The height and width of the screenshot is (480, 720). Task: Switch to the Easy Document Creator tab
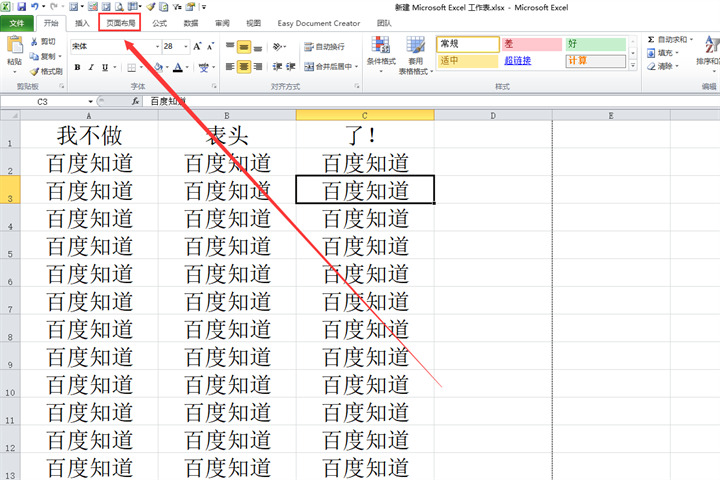pos(319,23)
